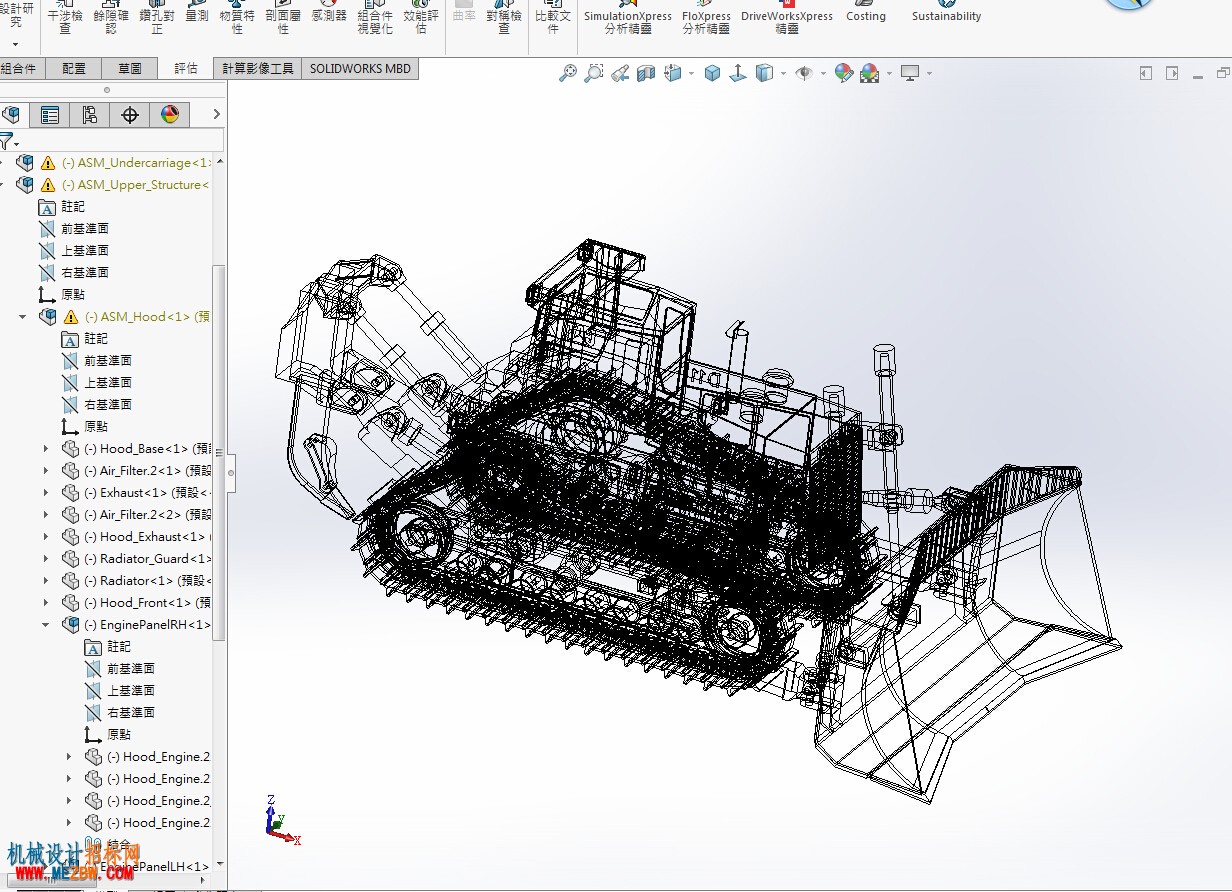Click the Display Style cube icon
Viewport: 1232px width, 892px height.
[x=764, y=73]
